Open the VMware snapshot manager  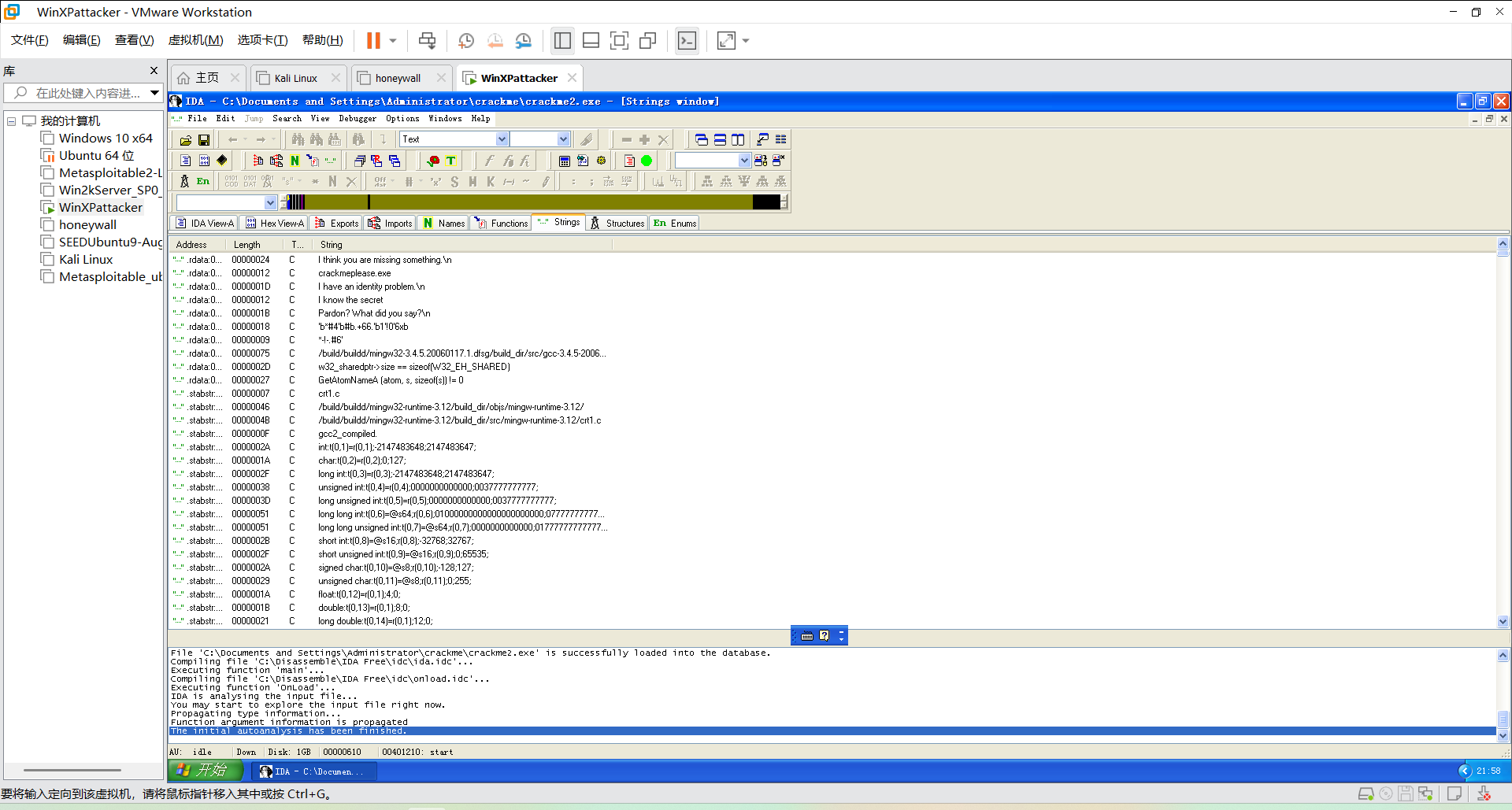coord(524,40)
